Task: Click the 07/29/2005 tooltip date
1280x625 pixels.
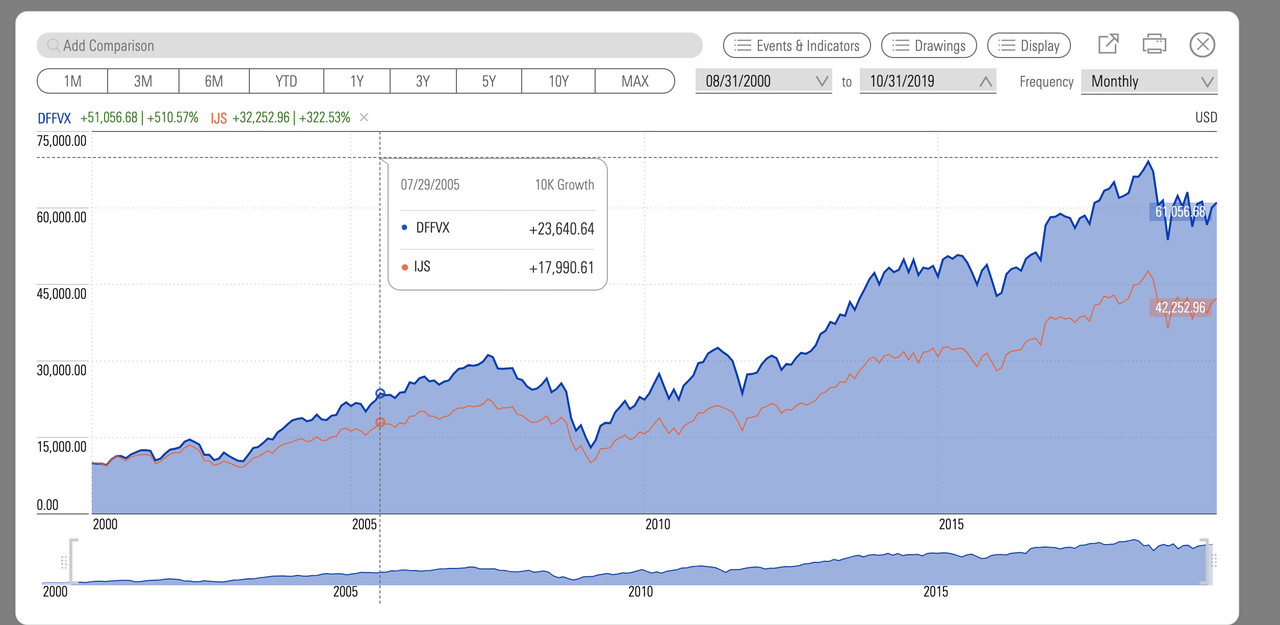Action: [x=430, y=185]
